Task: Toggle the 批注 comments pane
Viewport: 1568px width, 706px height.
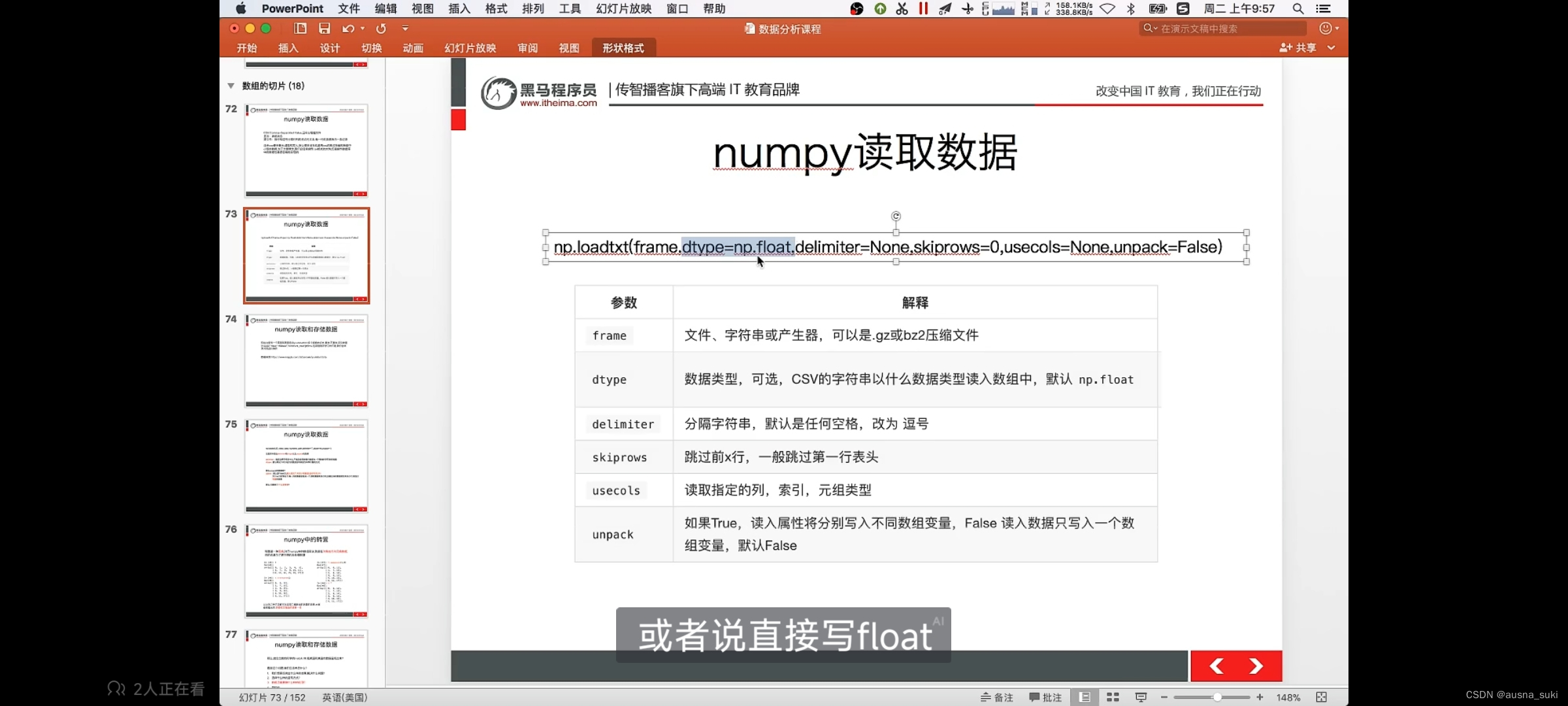Action: click(x=1045, y=697)
